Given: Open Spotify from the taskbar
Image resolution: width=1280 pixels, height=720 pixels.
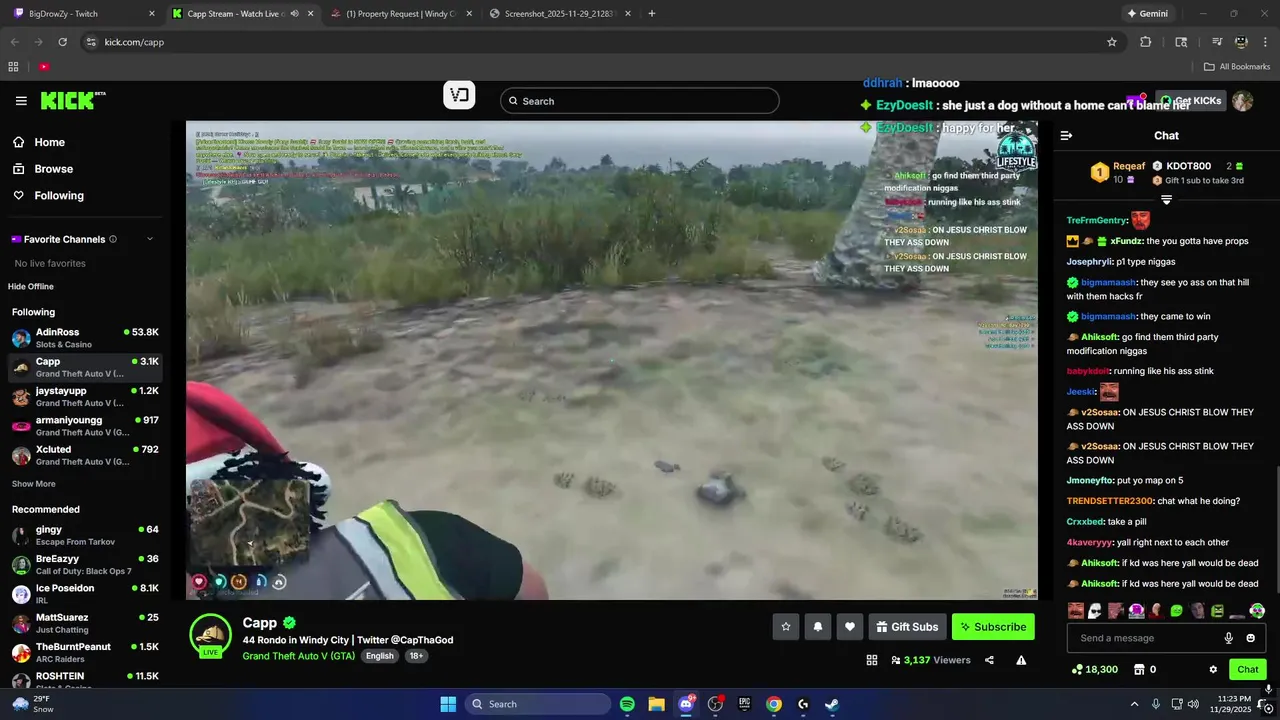Looking at the screenshot, I should 627,704.
